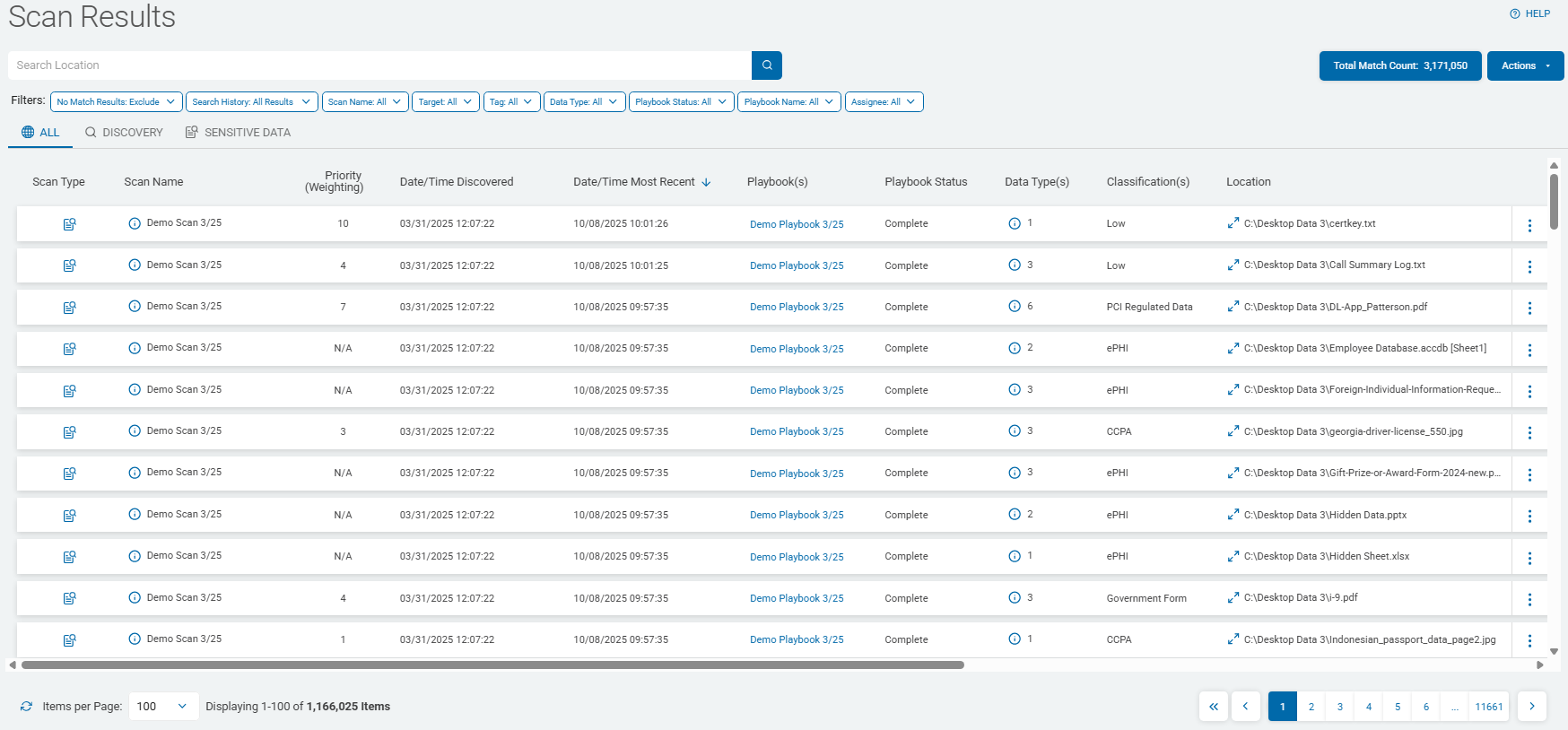Open Items per Page dropdown
This screenshot has width=1568, height=730.
(163, 707)
